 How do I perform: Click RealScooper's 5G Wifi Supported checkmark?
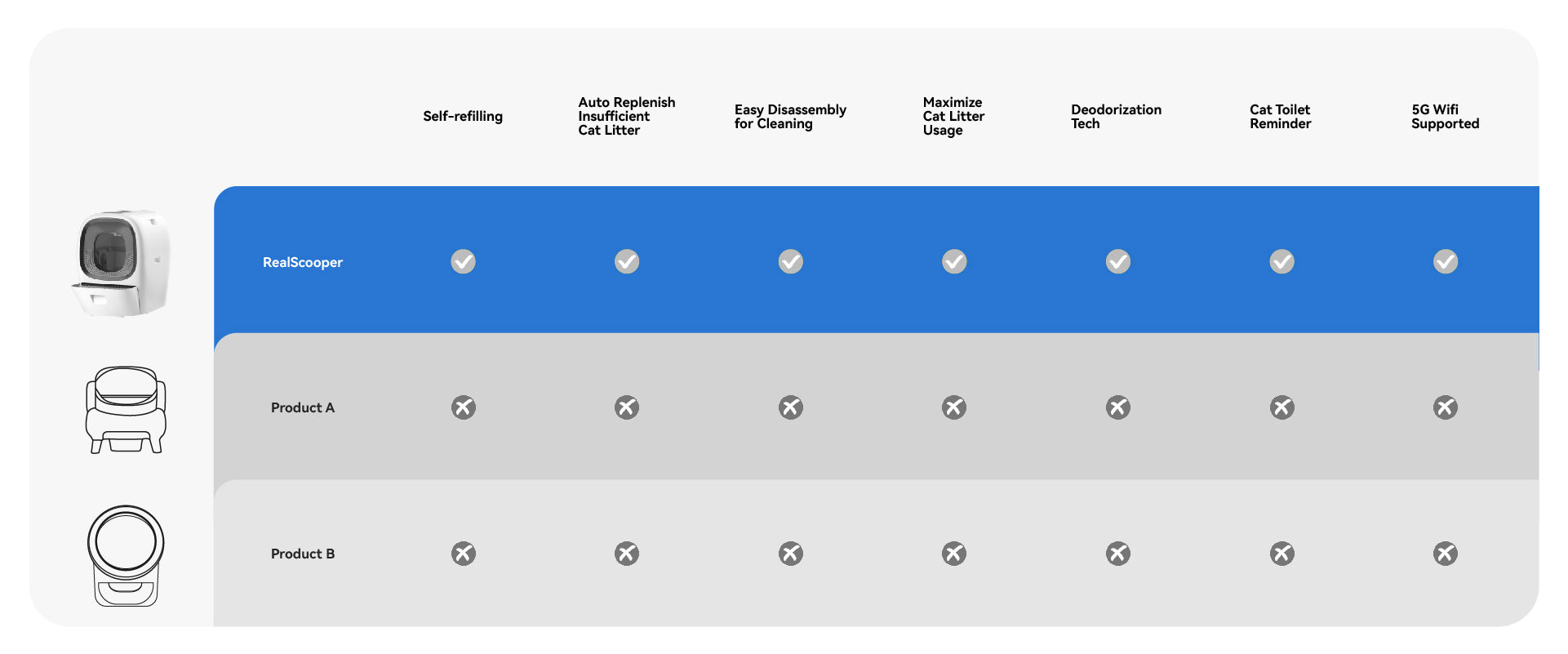point(1445,261)
